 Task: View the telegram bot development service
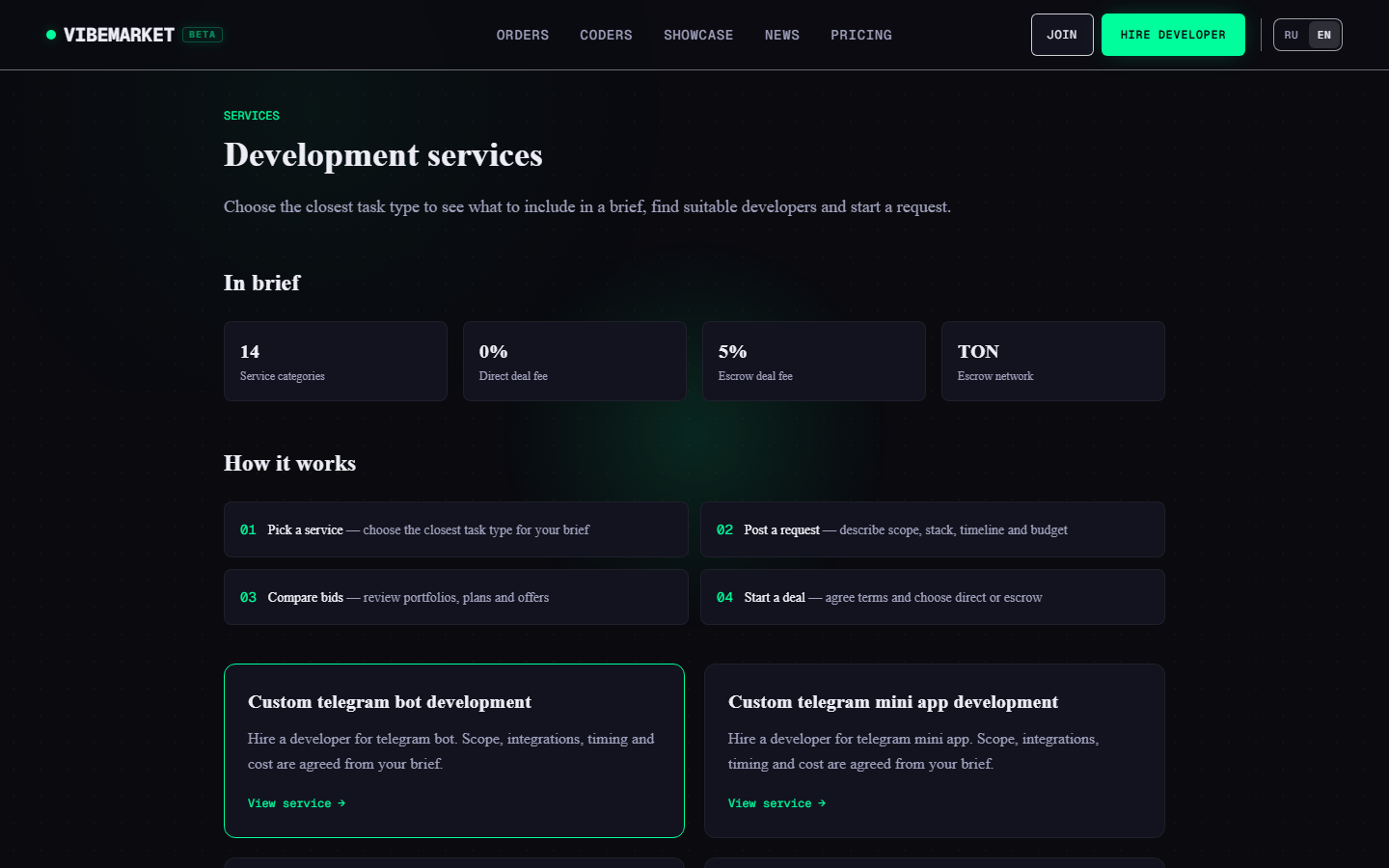pos(296,803)
